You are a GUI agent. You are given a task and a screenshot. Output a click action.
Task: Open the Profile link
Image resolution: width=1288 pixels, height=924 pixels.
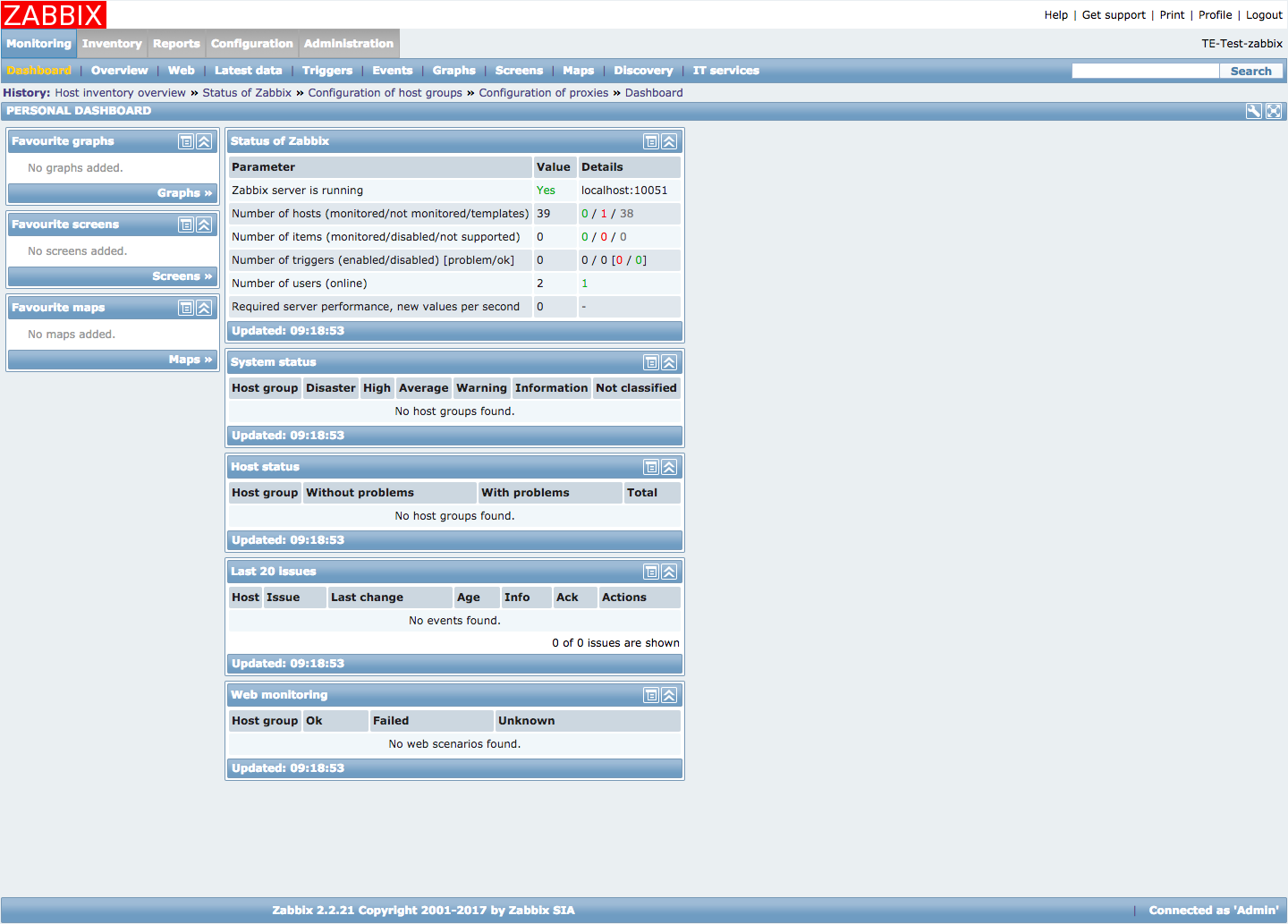click(1216, 15)
